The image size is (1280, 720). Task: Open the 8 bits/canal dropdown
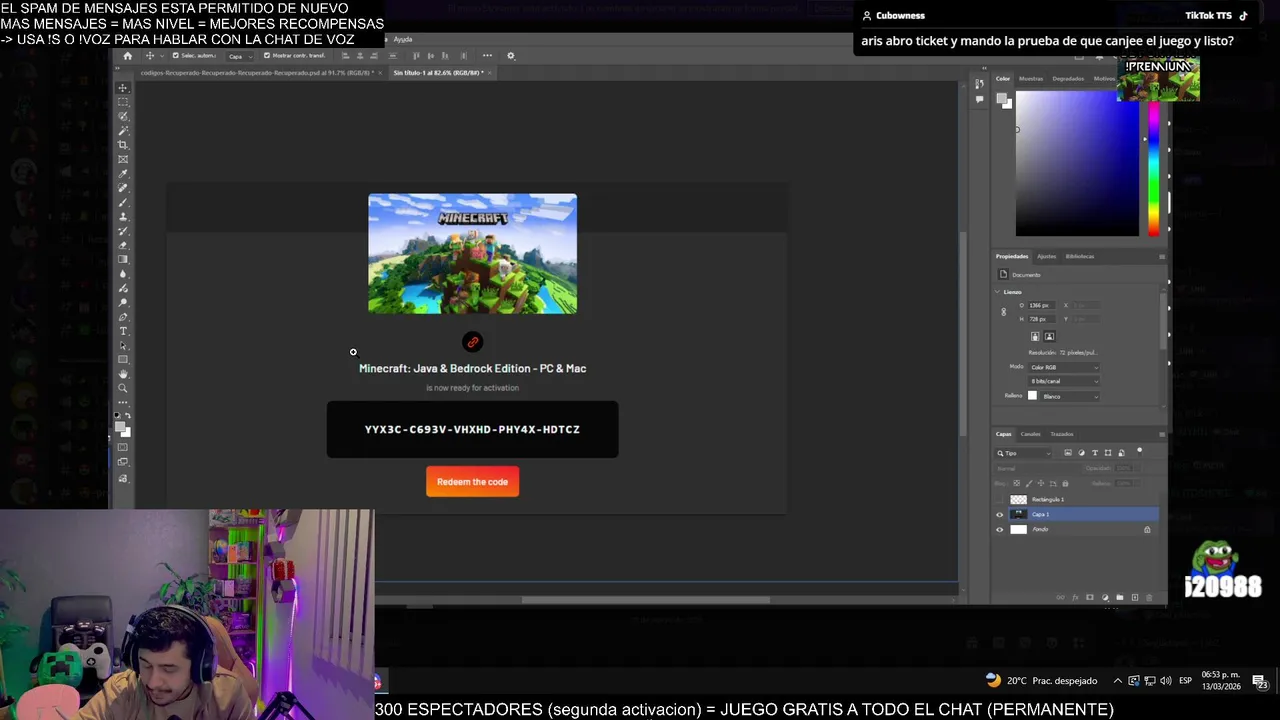coord(1064,381)
